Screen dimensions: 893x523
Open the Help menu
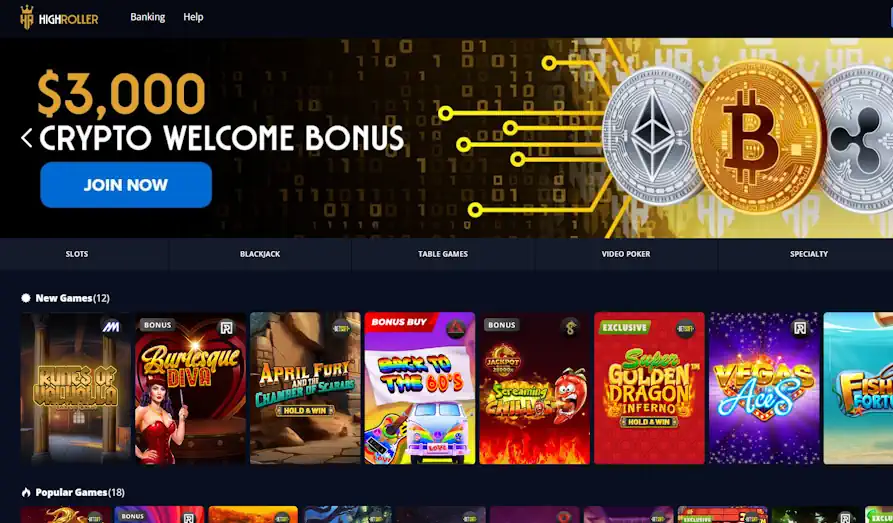pos(193,17)
